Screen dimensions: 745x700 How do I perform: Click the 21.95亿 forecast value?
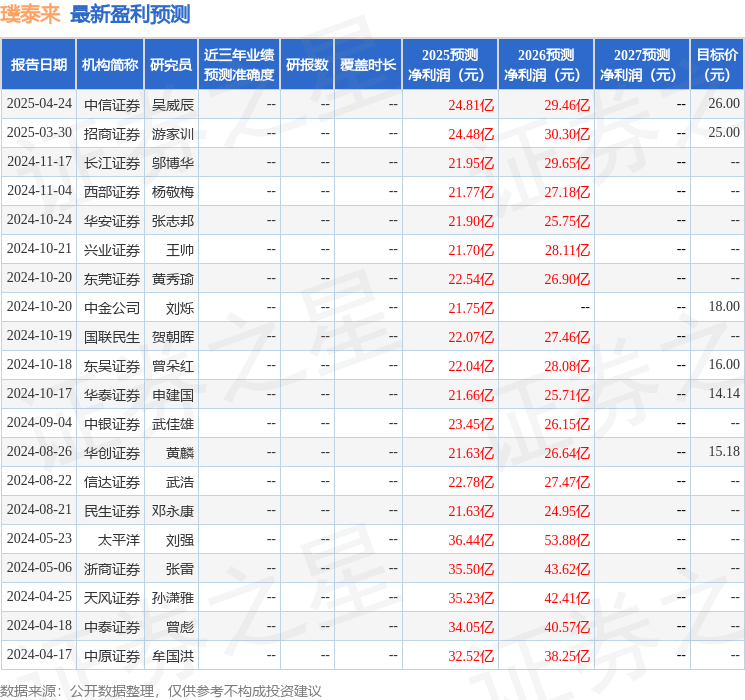(471, 163)
